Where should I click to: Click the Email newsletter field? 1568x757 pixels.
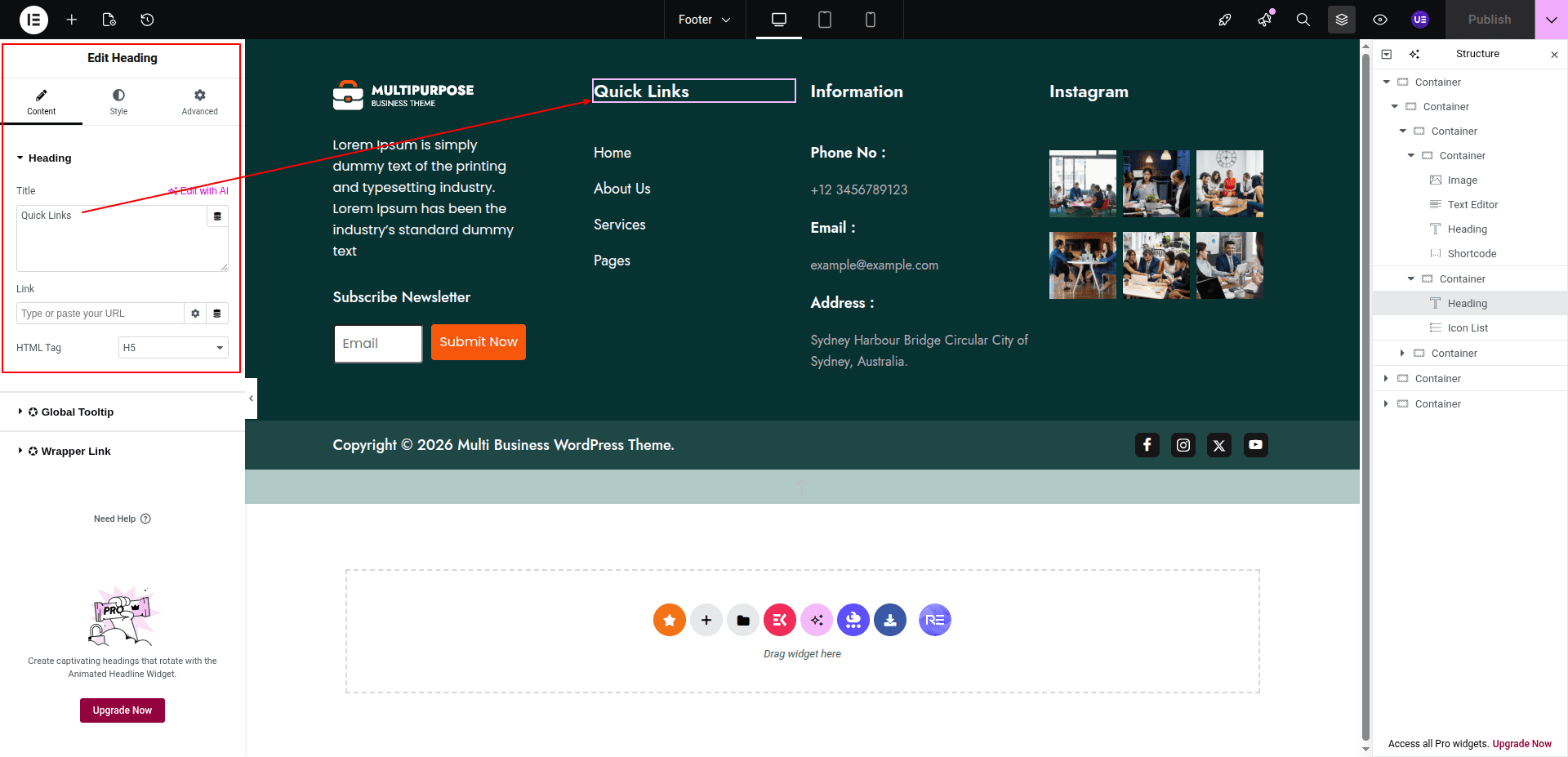(x=378, y=344)
